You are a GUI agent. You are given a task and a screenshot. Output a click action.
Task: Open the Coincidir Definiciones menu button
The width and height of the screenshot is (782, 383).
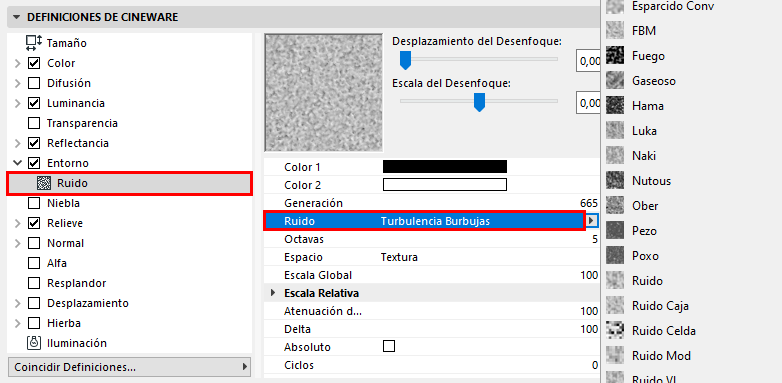tap(130, 367)
